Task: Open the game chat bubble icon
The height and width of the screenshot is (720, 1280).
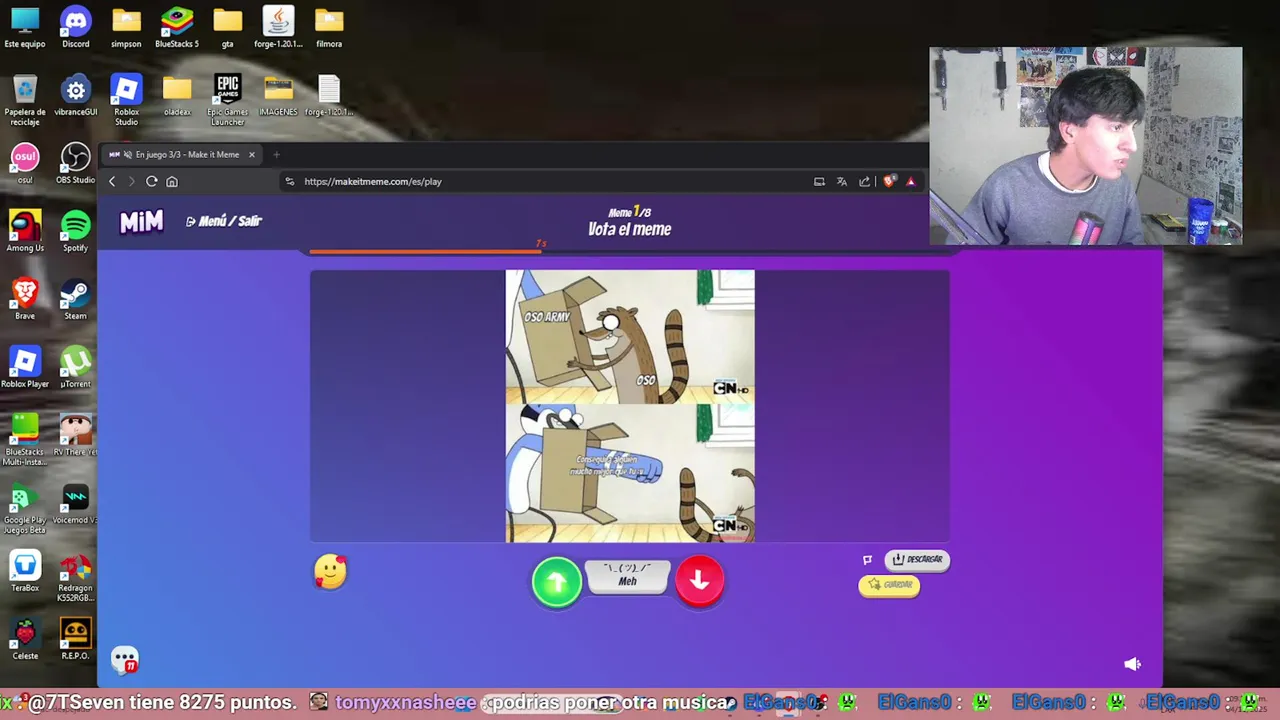Action: (125, 660)
